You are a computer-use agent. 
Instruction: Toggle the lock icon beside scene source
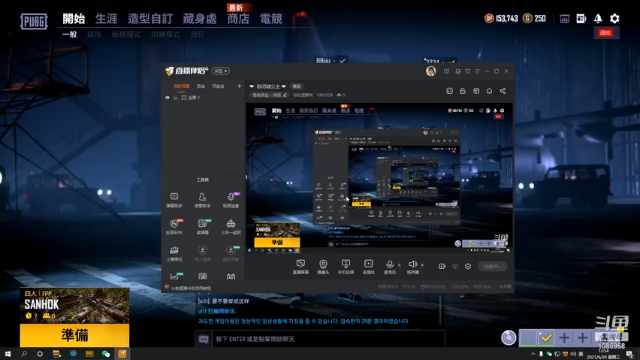point(176,98)
